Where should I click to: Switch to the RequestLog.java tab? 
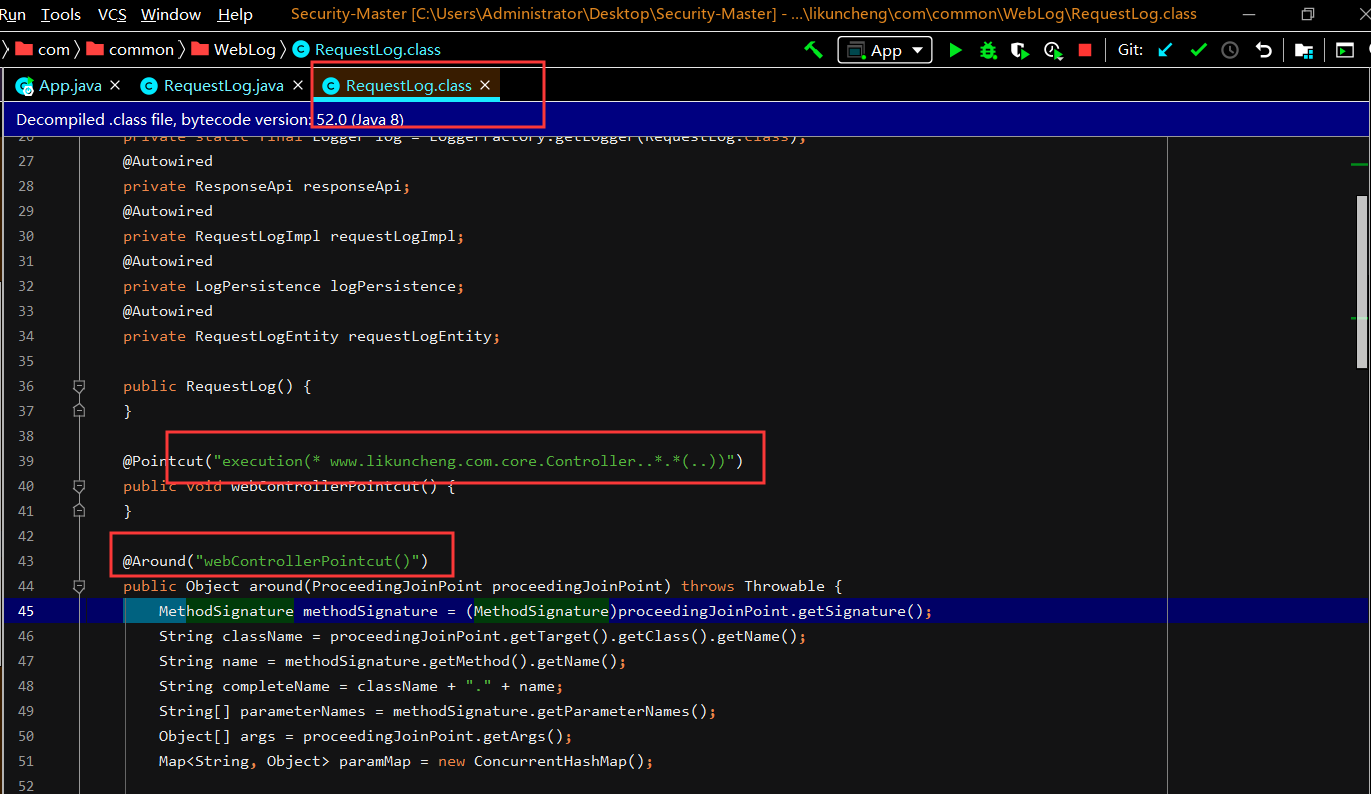coord(223,86)
